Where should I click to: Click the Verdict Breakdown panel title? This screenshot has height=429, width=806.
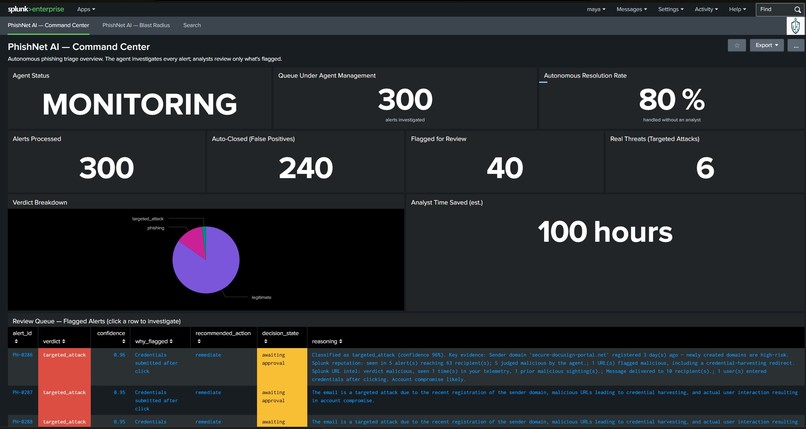(x=40, y=202)
